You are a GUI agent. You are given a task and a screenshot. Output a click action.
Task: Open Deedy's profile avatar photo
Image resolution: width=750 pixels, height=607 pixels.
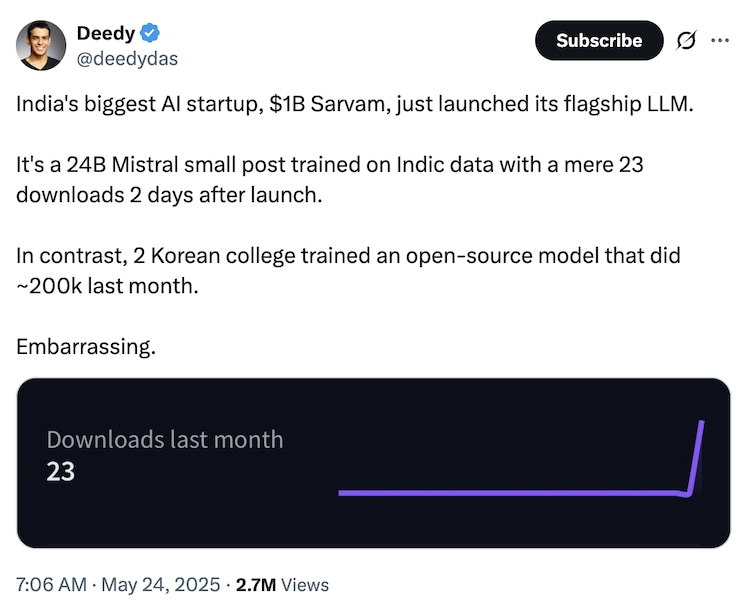click(41, 46)
